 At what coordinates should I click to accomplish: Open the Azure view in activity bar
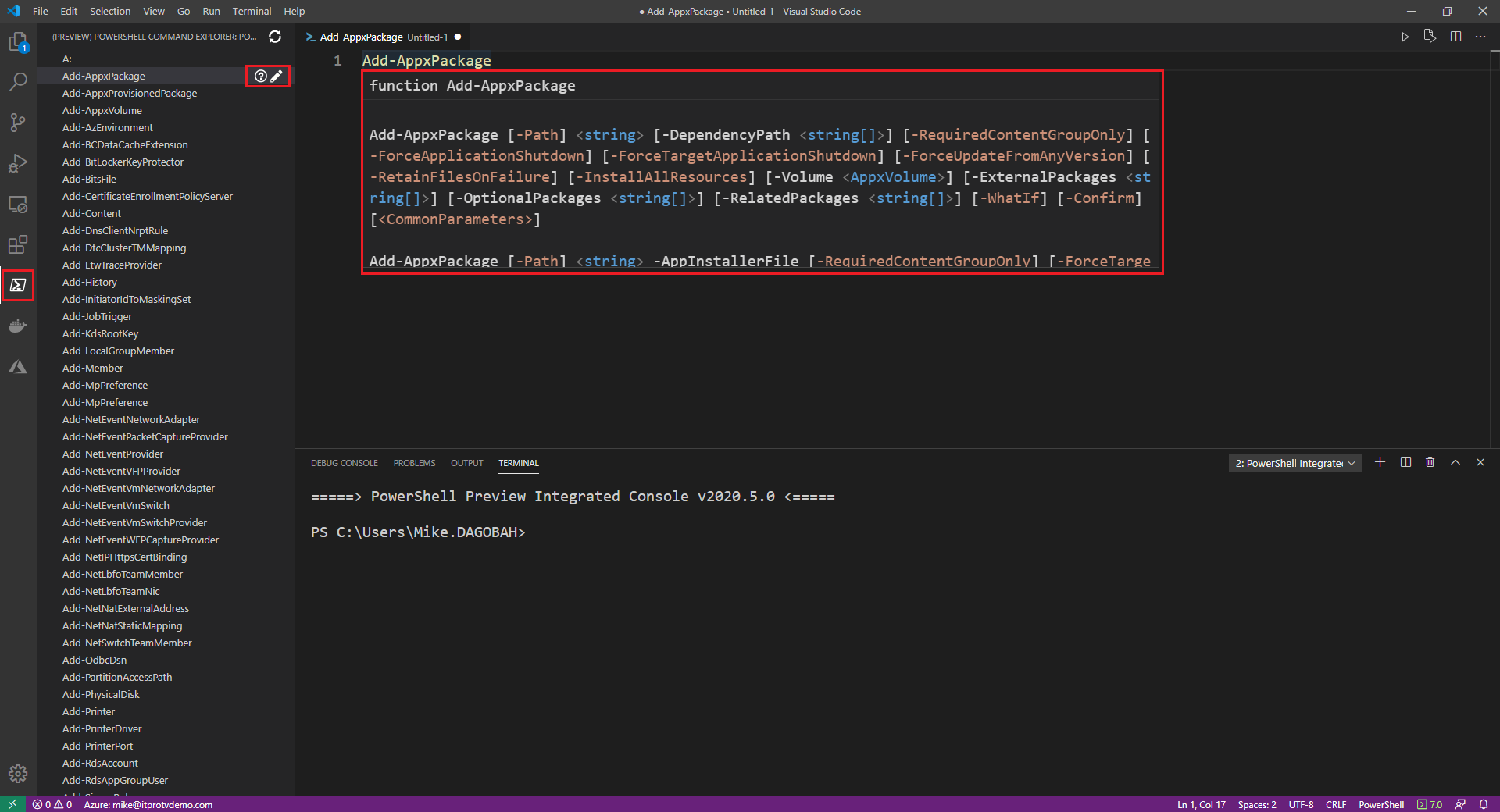click(x=18, y=367)
